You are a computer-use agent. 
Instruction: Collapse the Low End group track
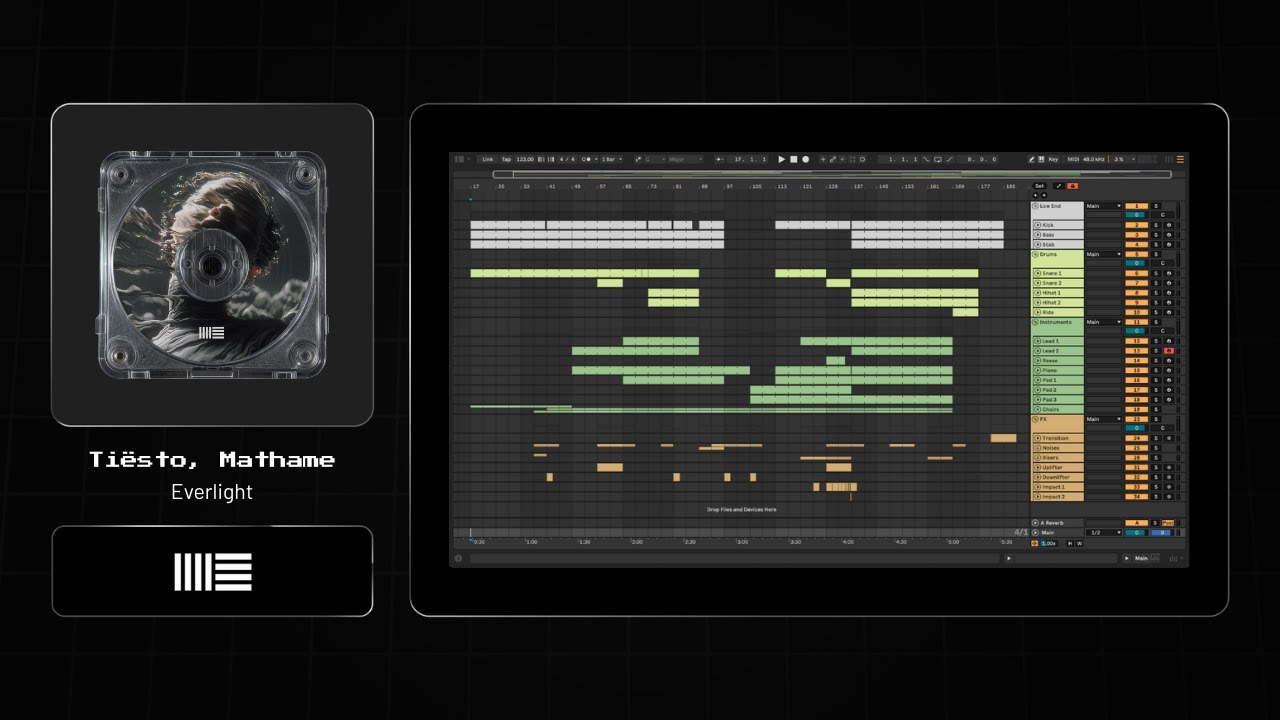tap(1035, 206)
